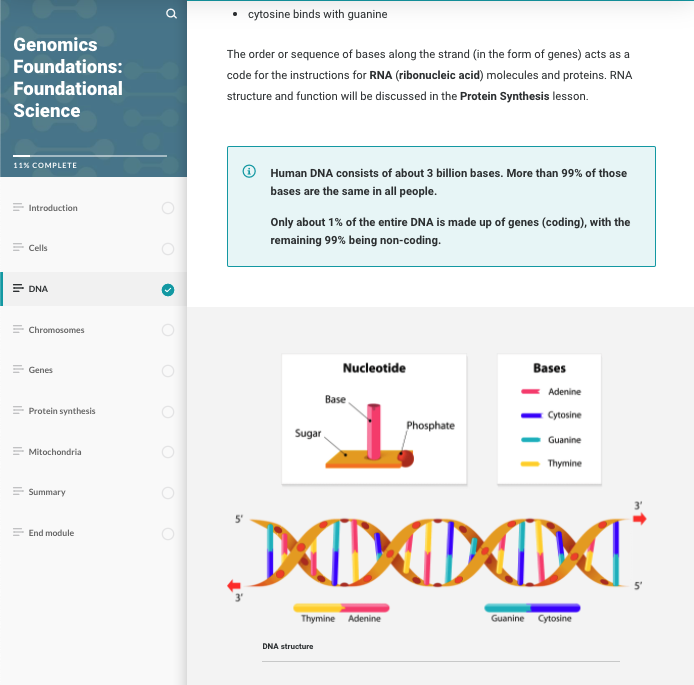Open the Genes lesson
Viewport: 694px width, 685px height.
pos(93,370)
